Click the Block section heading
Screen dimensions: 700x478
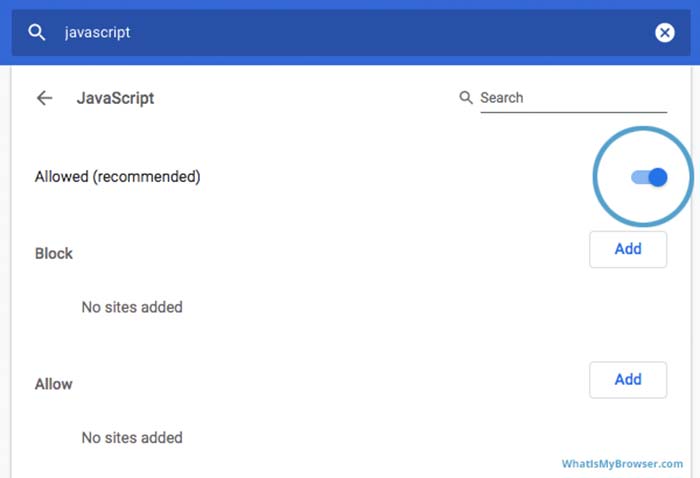coord(54,254)
